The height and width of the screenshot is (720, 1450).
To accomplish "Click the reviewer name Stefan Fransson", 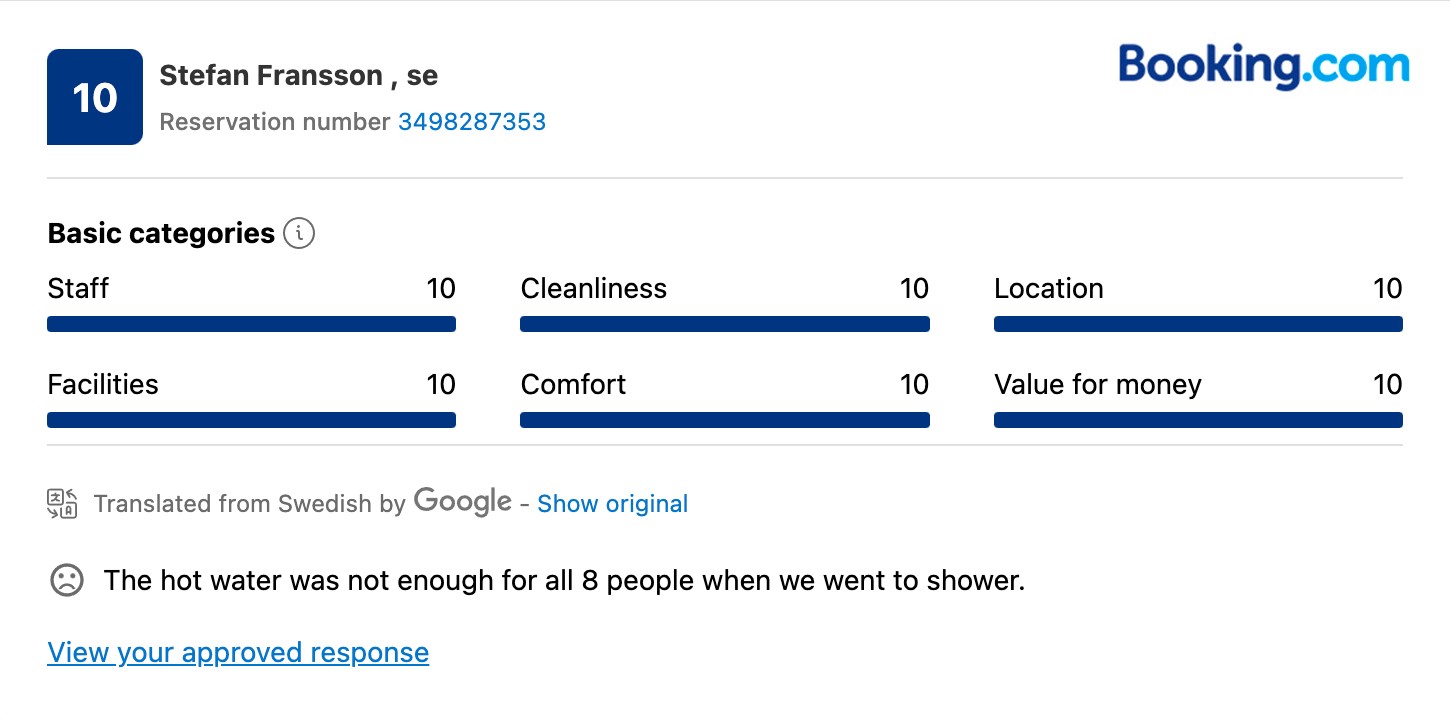I will tap(271, 76).
